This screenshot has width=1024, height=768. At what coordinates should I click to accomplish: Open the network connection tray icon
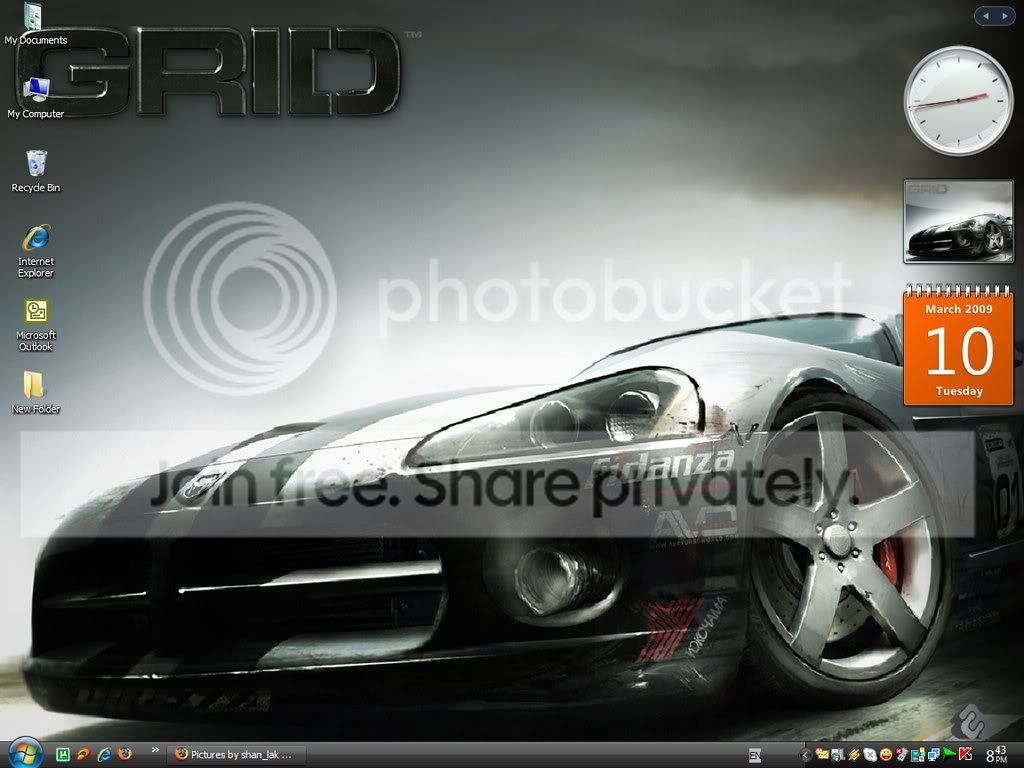(933, 756)
